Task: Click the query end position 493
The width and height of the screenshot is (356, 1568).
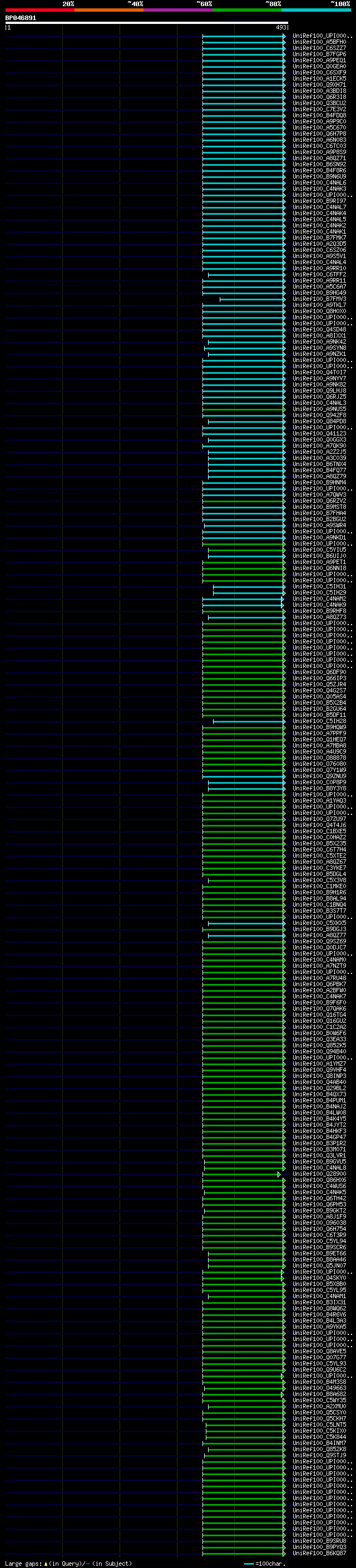Action: coord(281,27)
